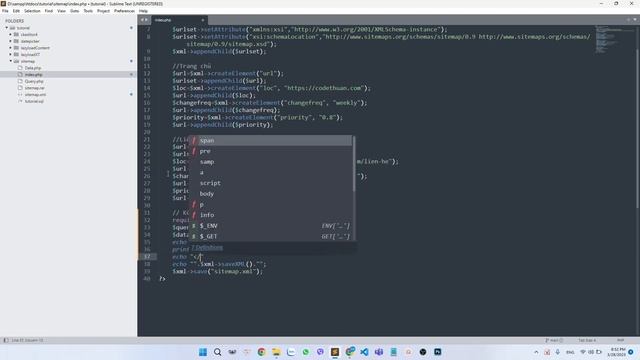Open File Explorer from the taskbar
This screenshot has height=360, width=640.
tap(276, 352)
